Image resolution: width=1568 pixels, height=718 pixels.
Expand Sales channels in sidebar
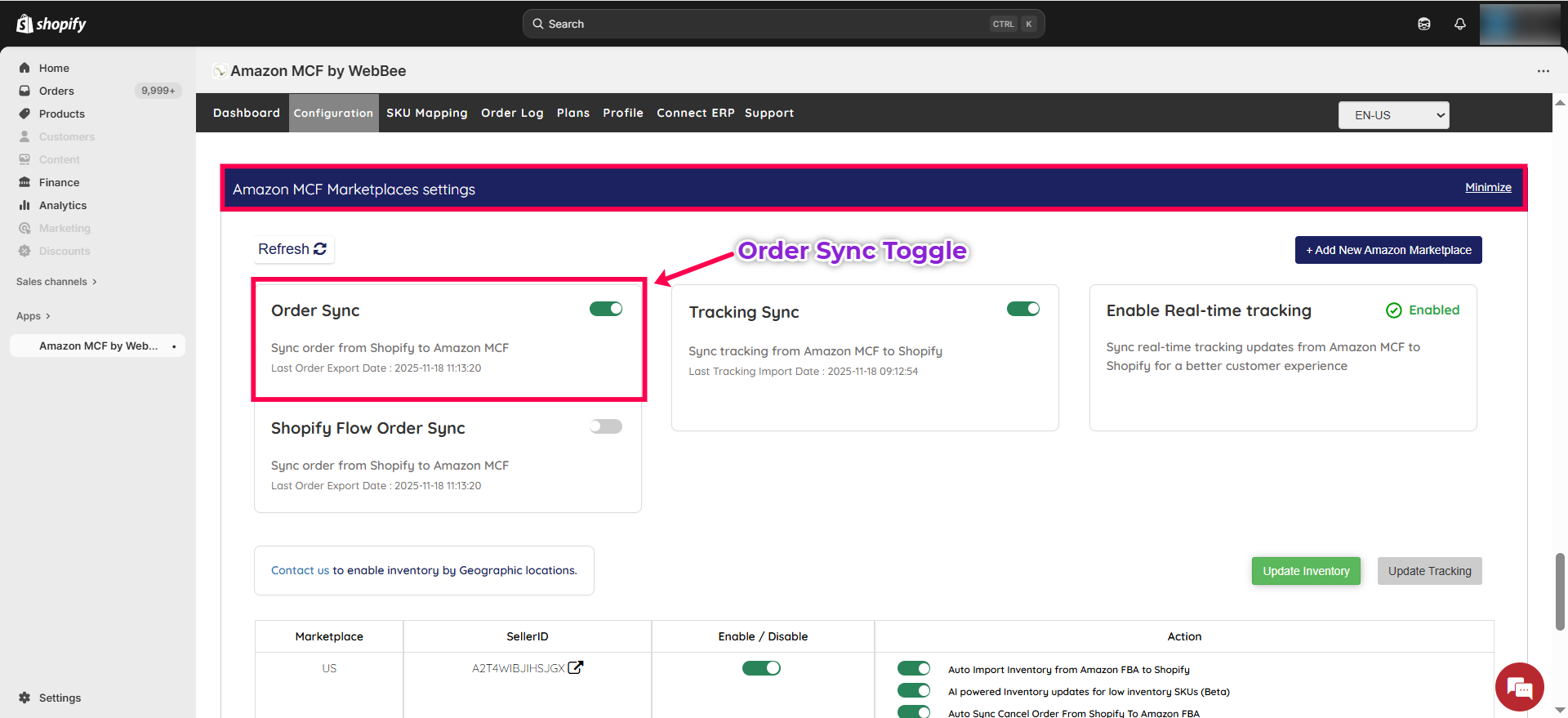point(56,282)
